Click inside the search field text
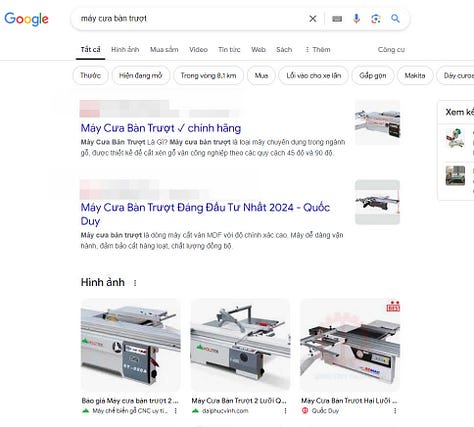Viewport: 474px width, 427px height. point(114,19)
